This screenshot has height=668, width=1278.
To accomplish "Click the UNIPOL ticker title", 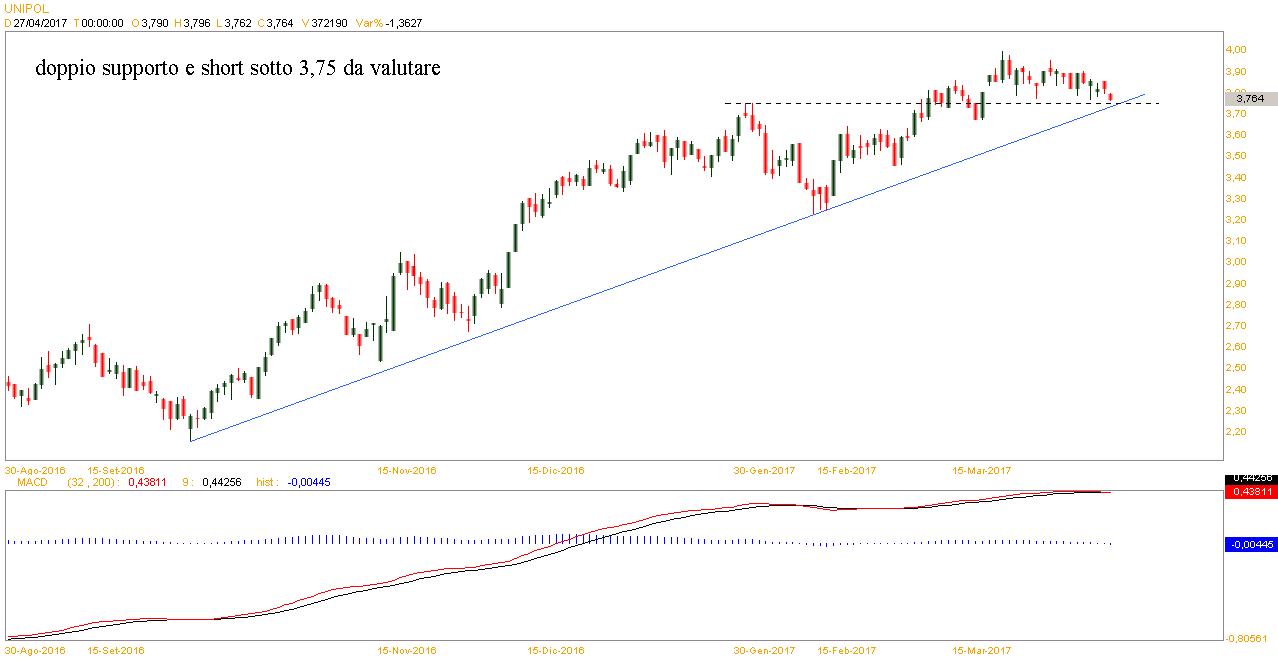I will point(26,8).
